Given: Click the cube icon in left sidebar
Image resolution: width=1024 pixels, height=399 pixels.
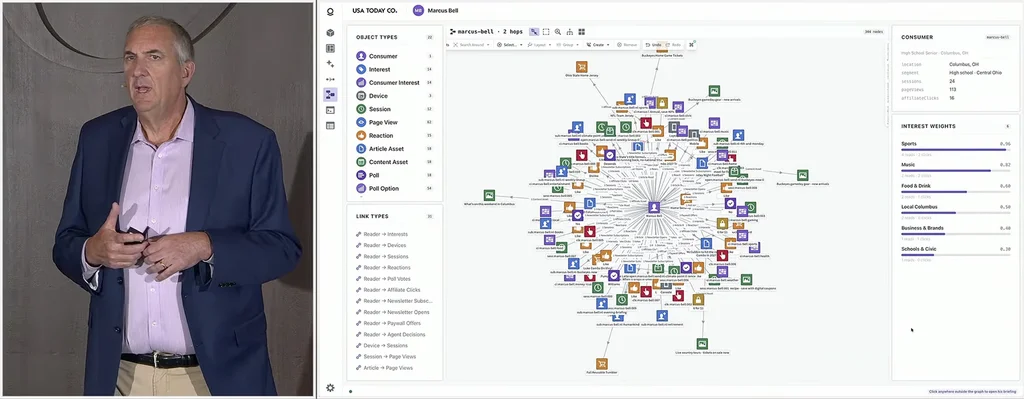Looking at the screenshot, I should (x=330, y=33).
